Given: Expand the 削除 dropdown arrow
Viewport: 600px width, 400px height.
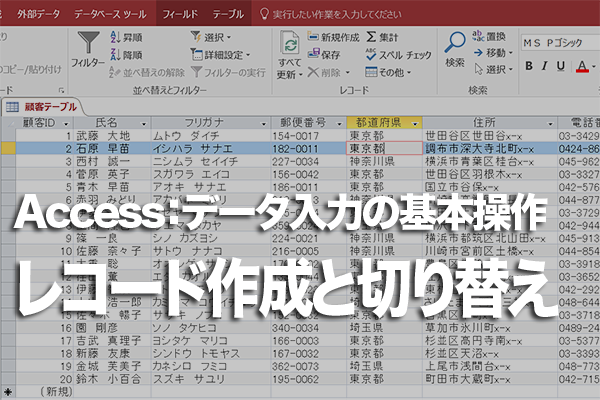Looking at the screenshot, I should (348, 72).
